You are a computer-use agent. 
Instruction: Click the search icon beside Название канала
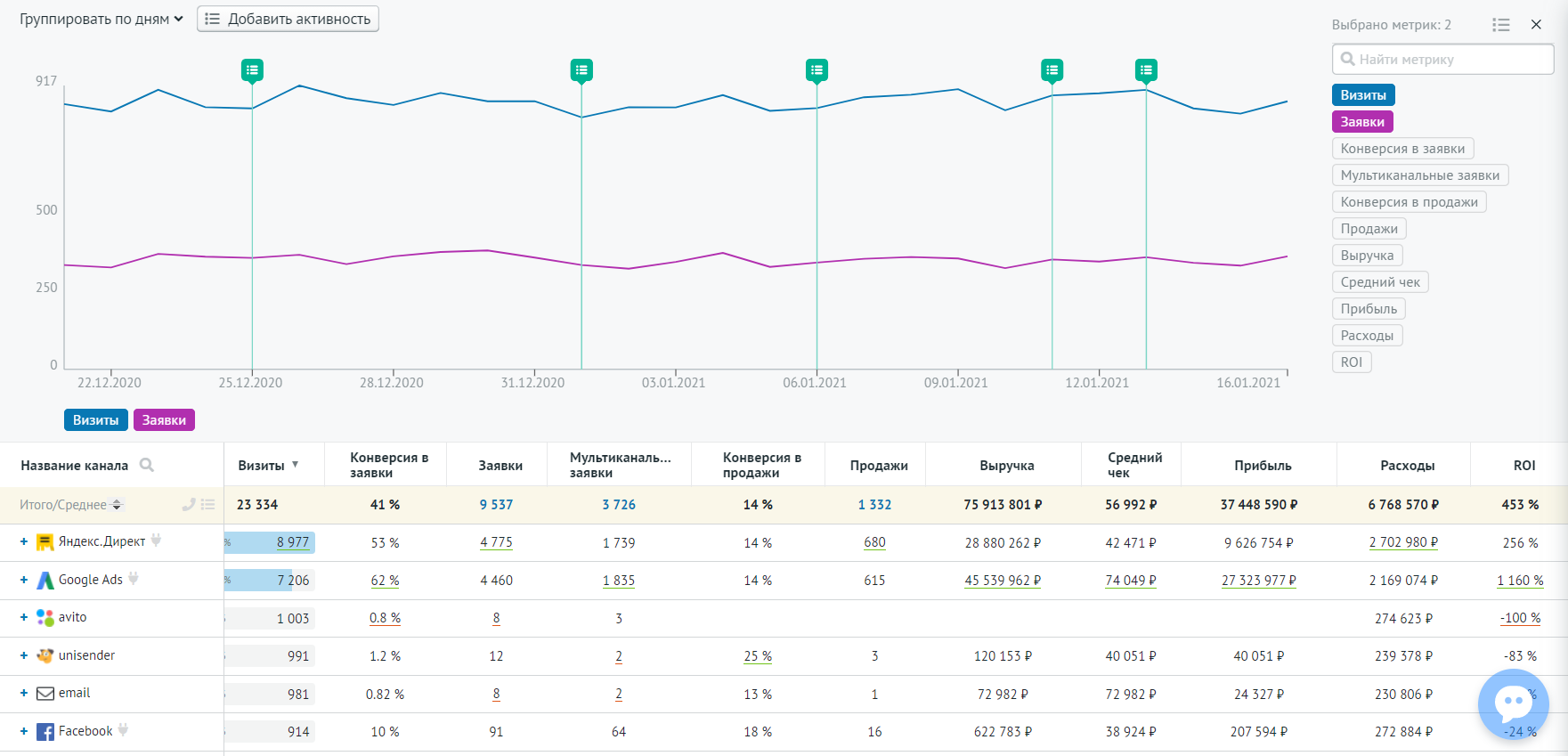click(147, 465)
